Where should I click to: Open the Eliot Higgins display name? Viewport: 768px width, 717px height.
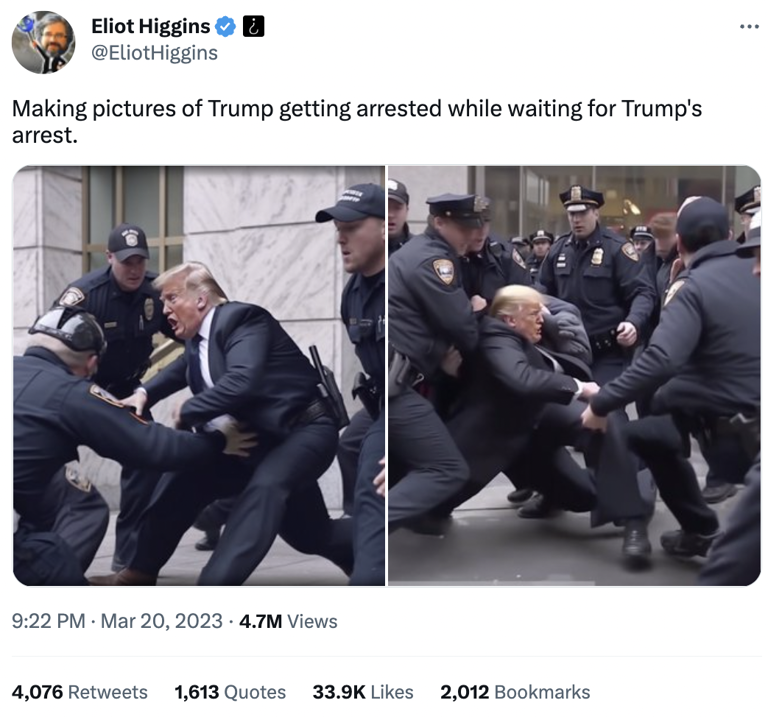click(151, 26)
